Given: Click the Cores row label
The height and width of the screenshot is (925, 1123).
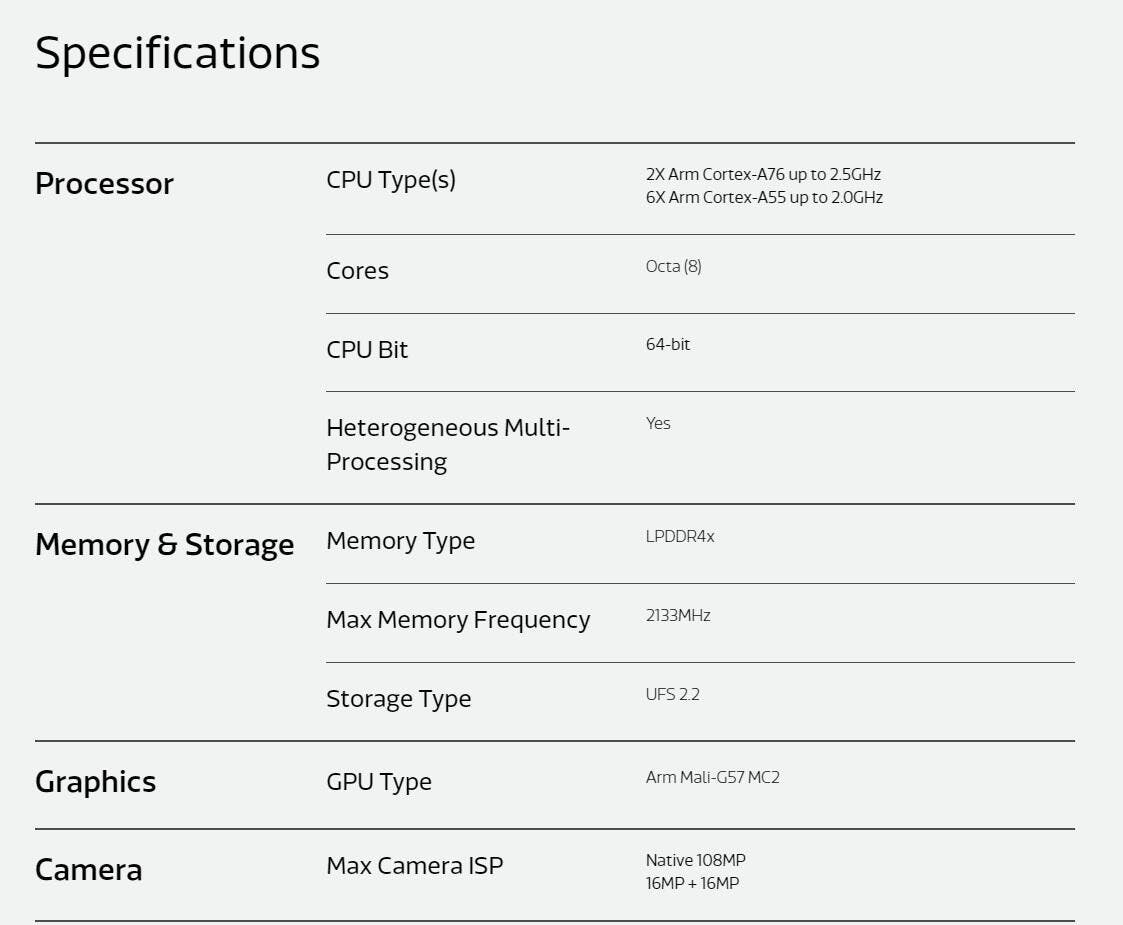Looking at the screenshot, I should [357, 271].
